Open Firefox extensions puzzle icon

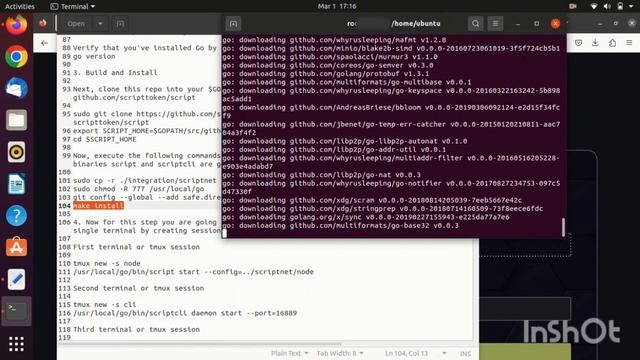click(612, 42)
